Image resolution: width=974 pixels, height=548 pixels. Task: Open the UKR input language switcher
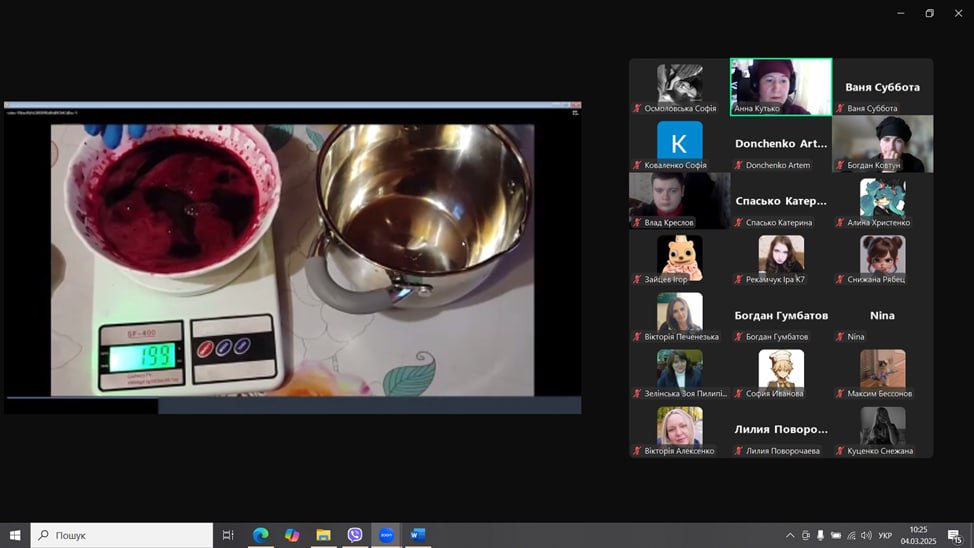click(885, 535)
